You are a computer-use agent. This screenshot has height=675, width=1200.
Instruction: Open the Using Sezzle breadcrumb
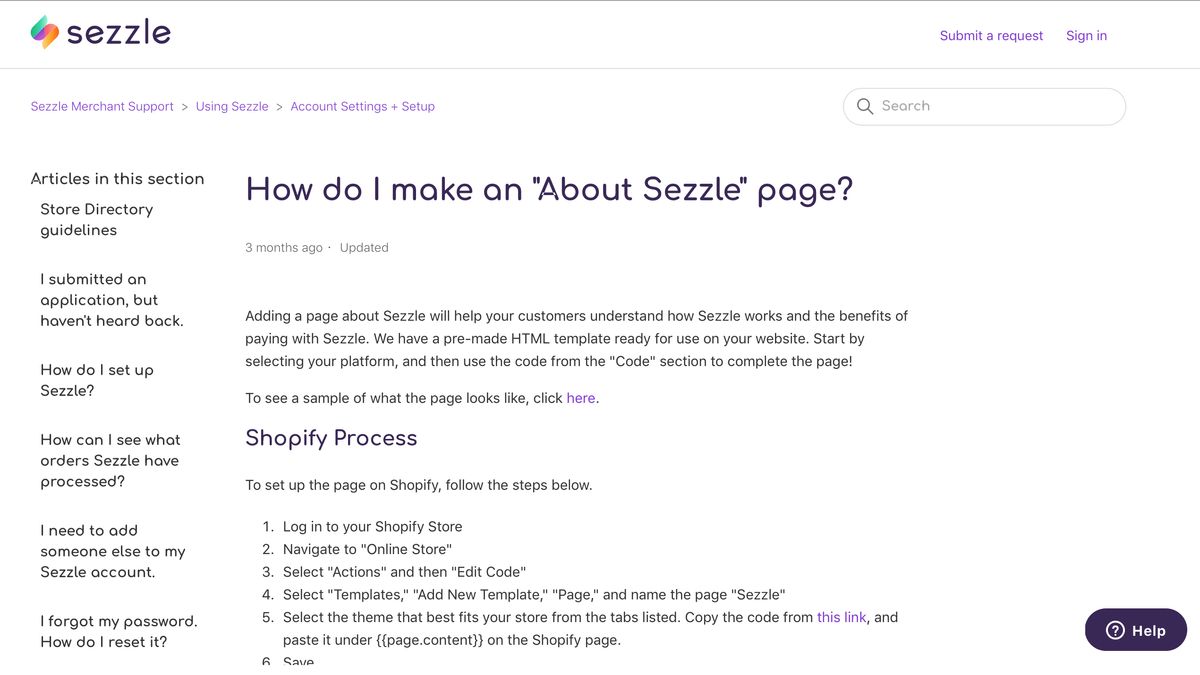pyautogui.click(x=232, y=106)
